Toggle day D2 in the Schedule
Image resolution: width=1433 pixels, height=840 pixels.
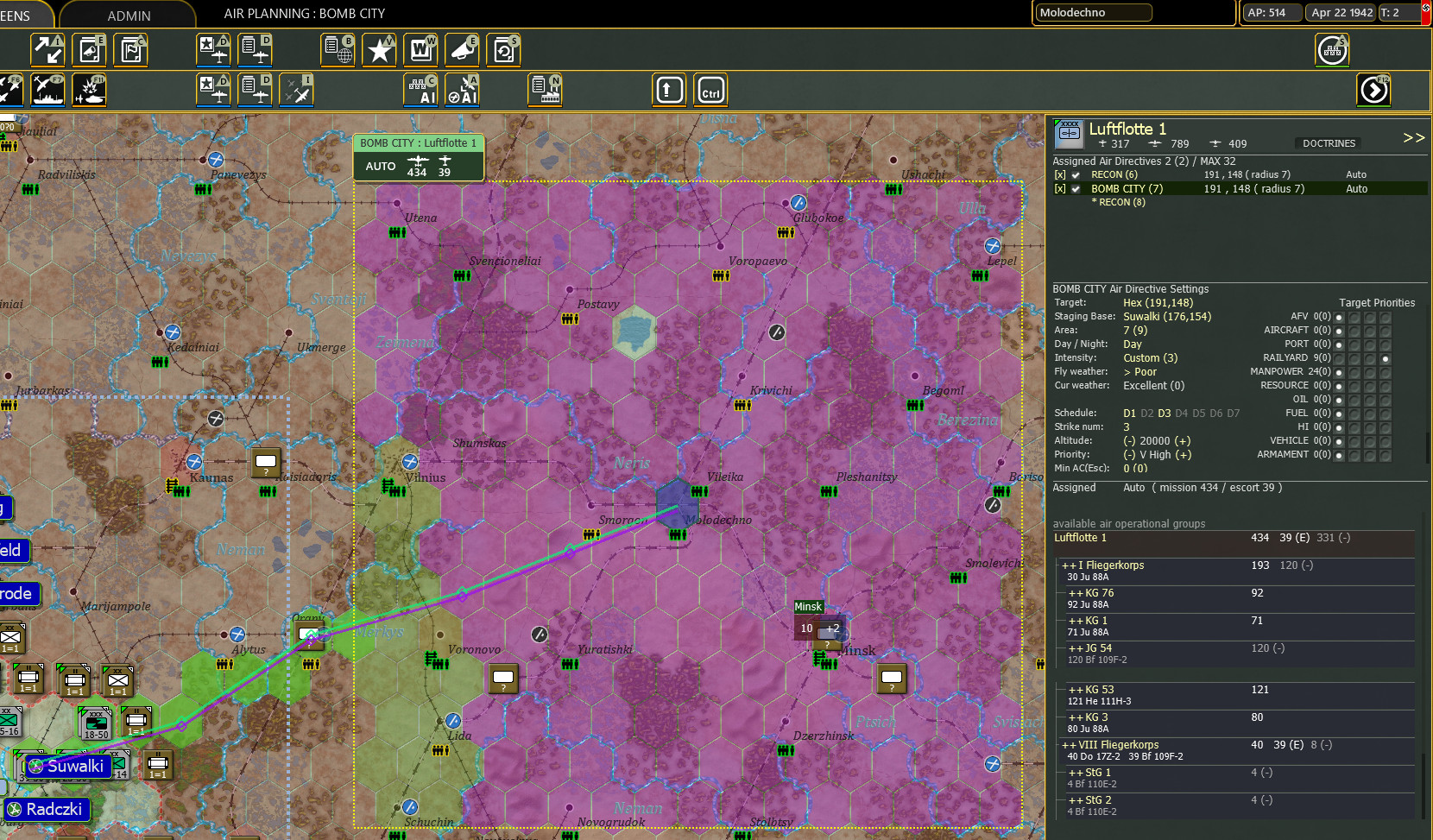[1147, 414]
